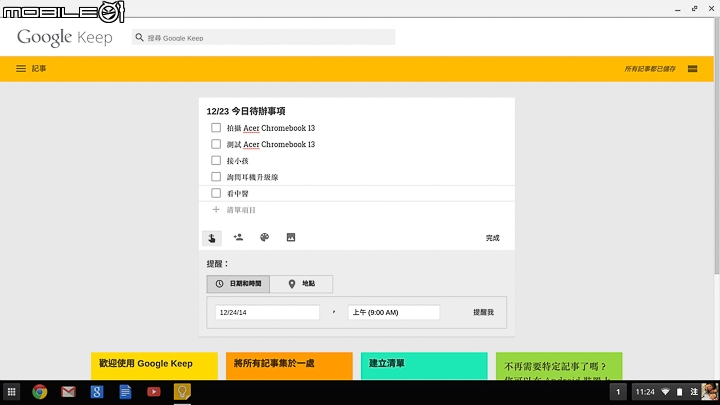Click the remind me finger icon

pyautogui.click(x=212, y=238)
